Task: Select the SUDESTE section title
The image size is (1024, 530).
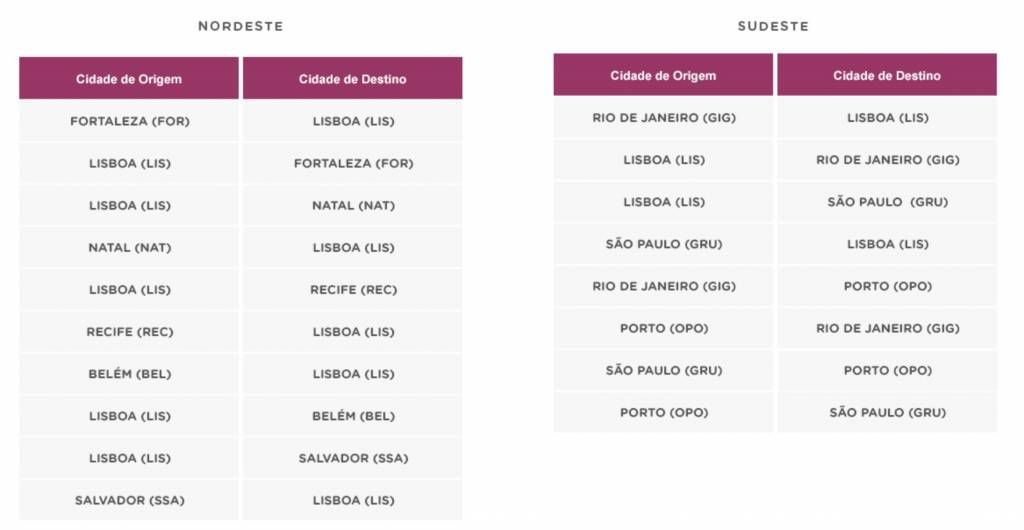Action: point(773,26)
